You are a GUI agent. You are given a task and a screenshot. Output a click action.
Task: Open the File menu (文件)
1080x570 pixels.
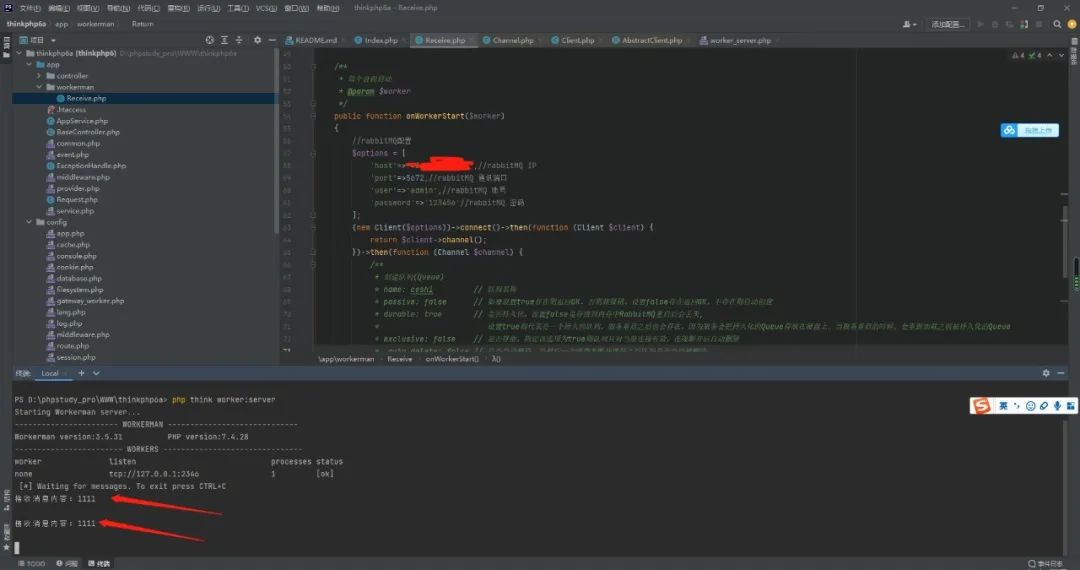[30, 8]
